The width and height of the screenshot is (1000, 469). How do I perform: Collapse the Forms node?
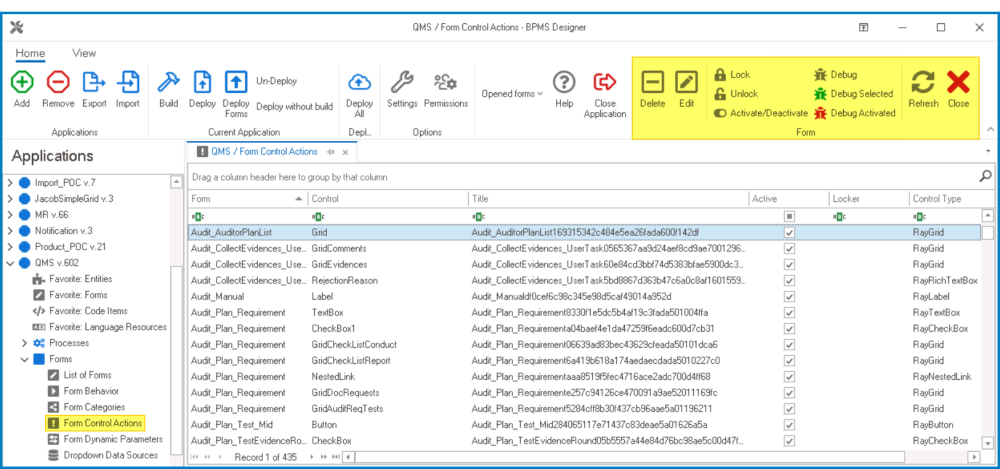[x=24, y=359]
